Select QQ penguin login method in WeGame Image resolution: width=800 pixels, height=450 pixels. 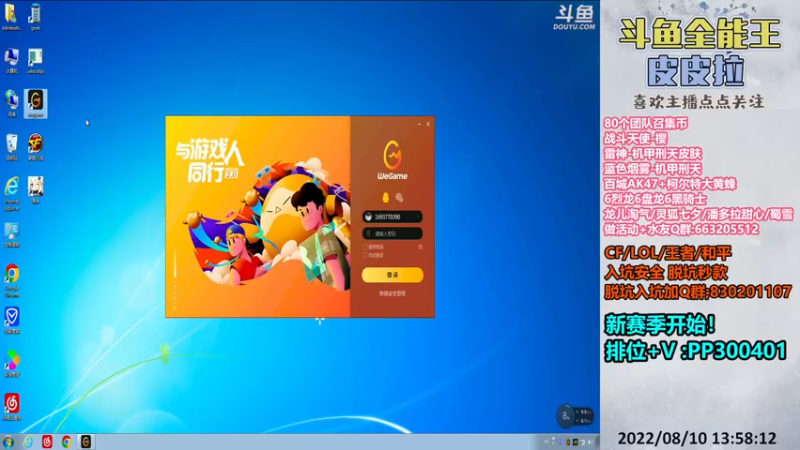(x=386, y=197)
